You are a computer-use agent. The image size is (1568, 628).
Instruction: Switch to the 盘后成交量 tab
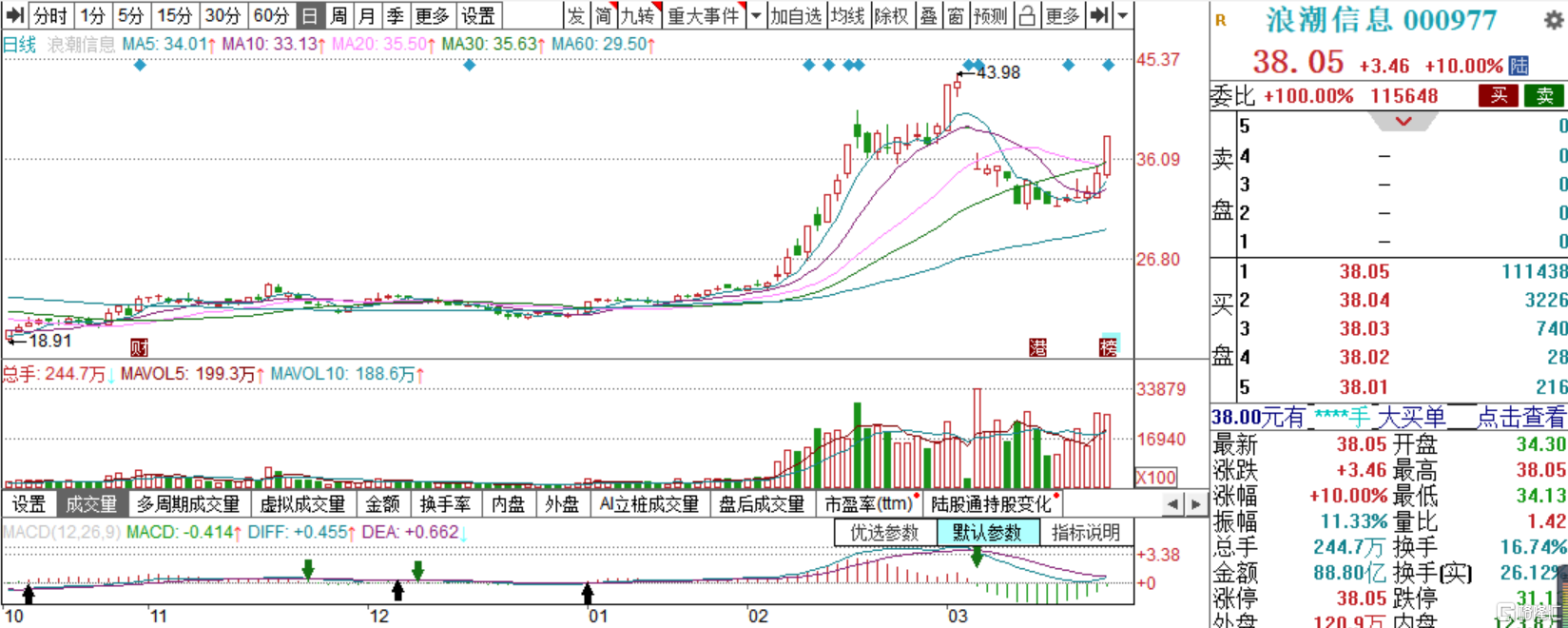(762, 504)
